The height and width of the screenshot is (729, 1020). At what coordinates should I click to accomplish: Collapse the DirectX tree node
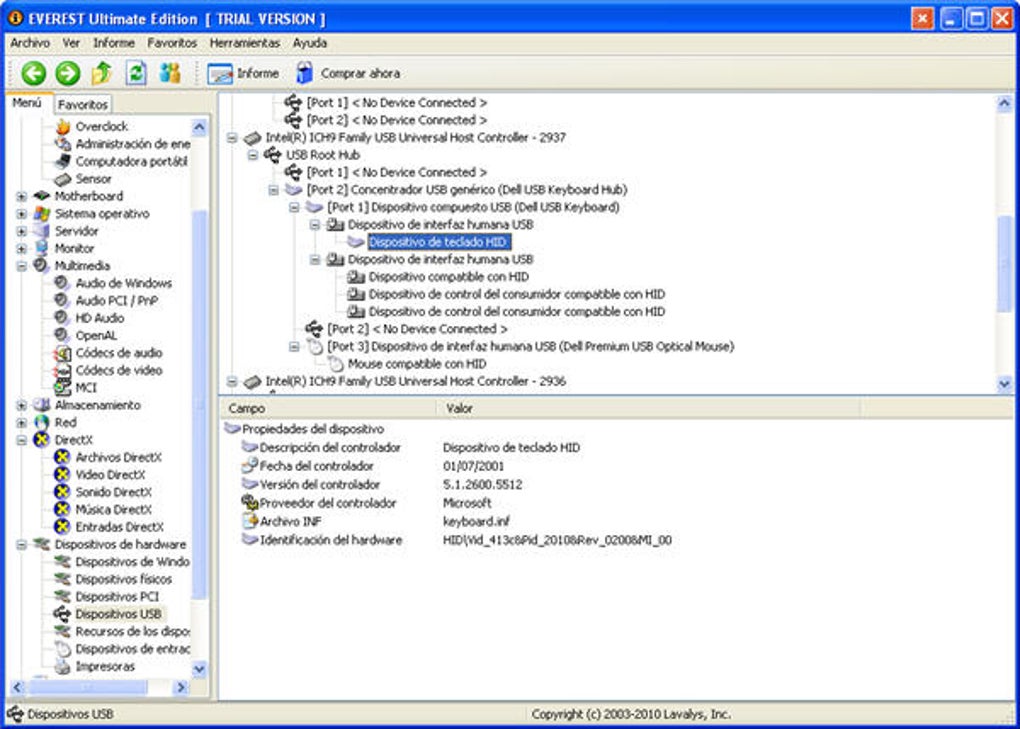[21, 440]
